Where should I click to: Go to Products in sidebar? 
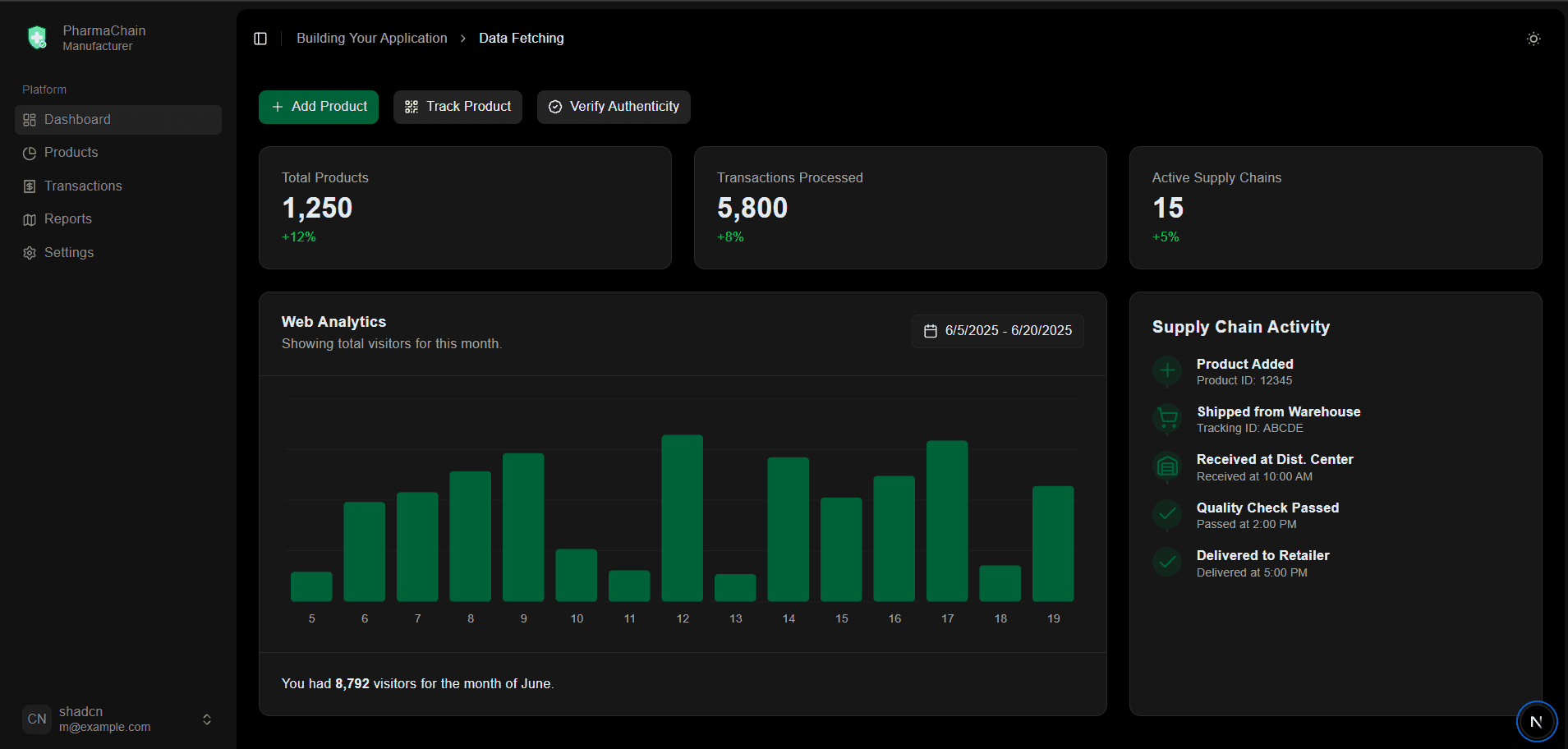click(71, 153)
